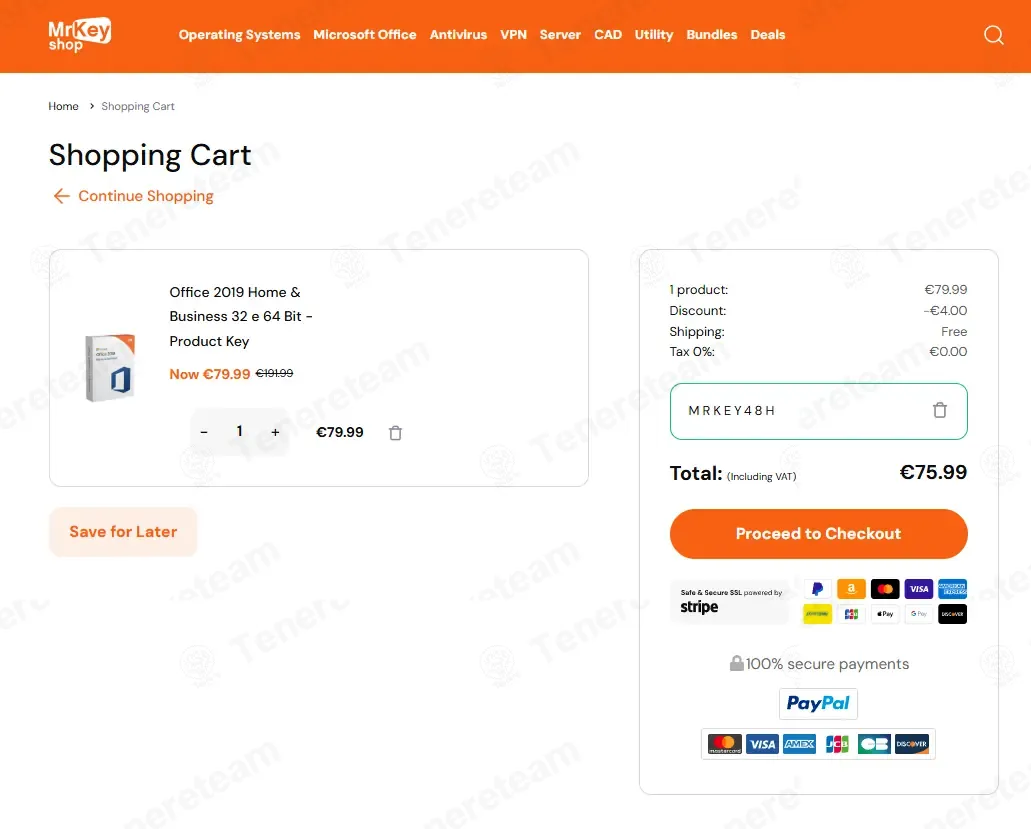1031x829 pixels.
Task: Open the Microsoft Office menu
Action: click(x=365, y=35)
